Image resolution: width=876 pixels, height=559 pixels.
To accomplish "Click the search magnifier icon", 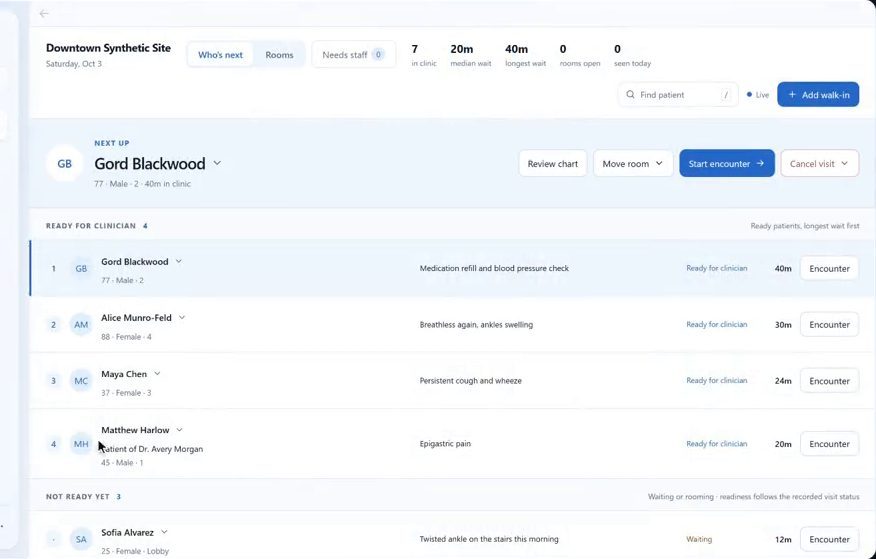I will pos(630,94).
